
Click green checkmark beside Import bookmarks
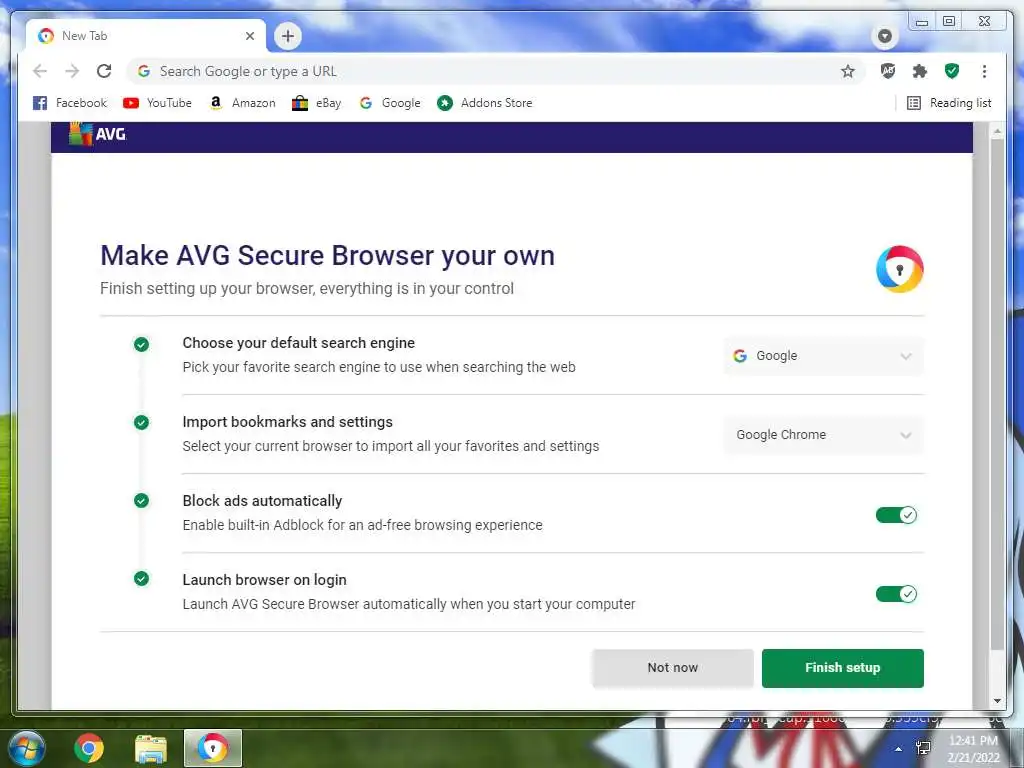(x=141, y=423)
